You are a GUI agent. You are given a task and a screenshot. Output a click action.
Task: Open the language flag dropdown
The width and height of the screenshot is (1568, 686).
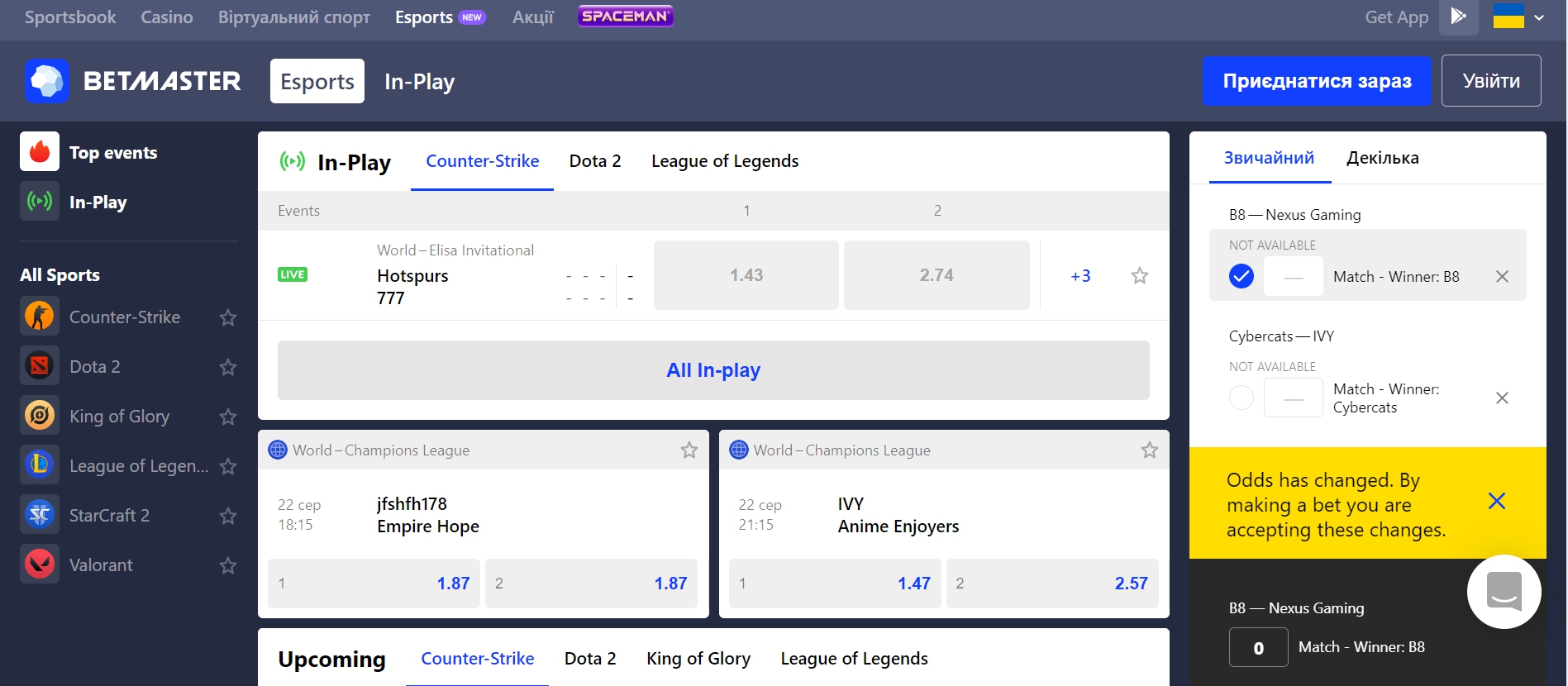coord(1518,17)
